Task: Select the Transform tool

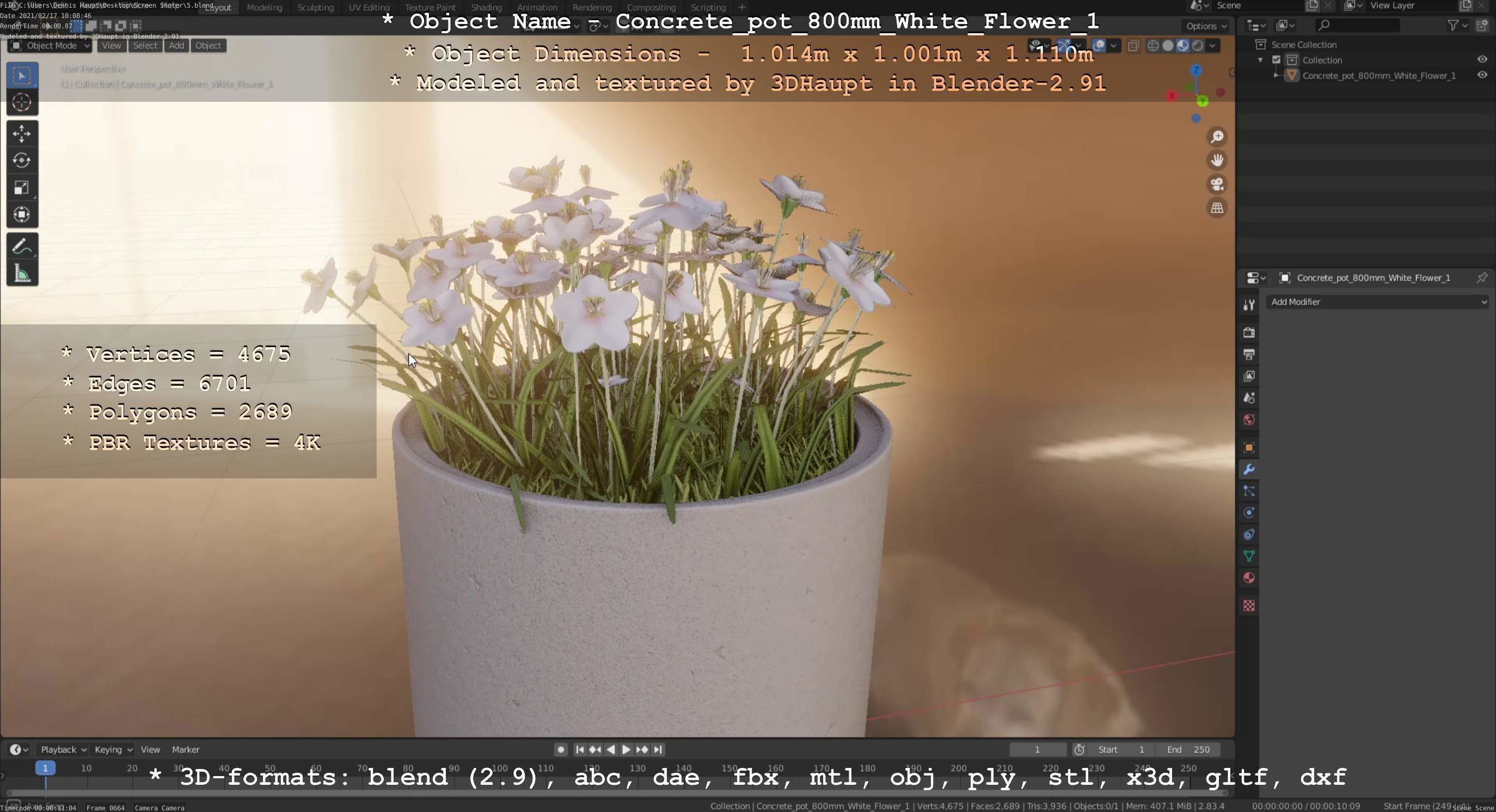Action: (22, 215)
